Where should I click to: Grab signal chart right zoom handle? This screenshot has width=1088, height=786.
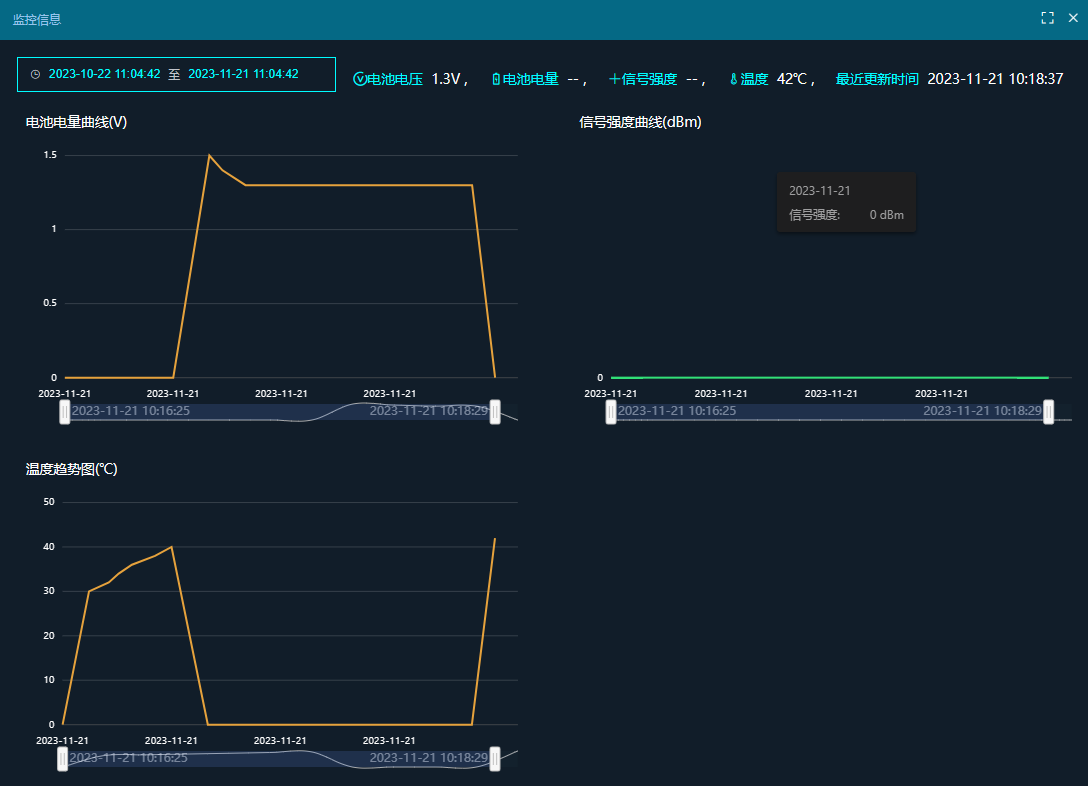1048,412
